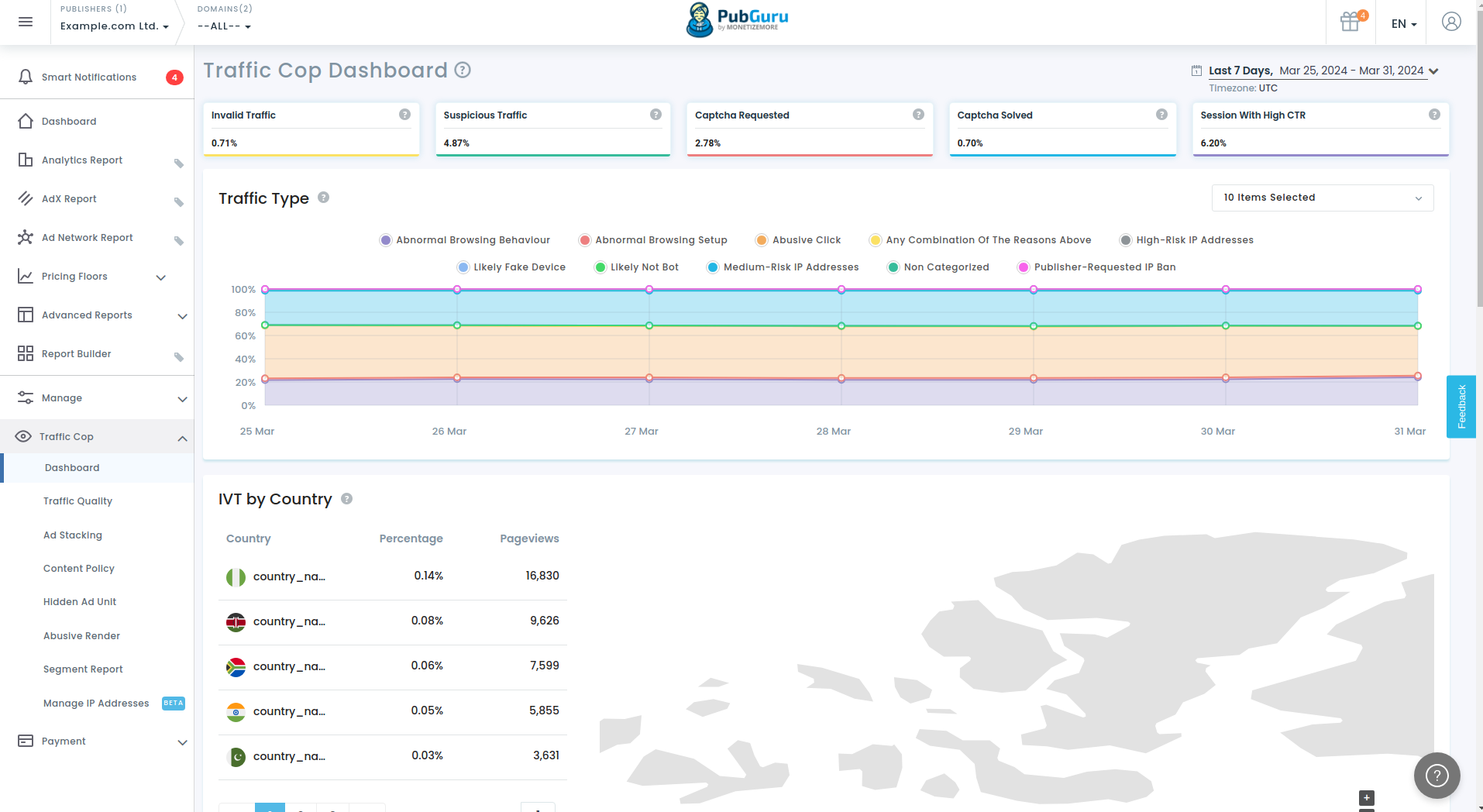Select the Analytics Report sidebar icon
This screenshot has width=1483, height=812.
pos(26,160)
